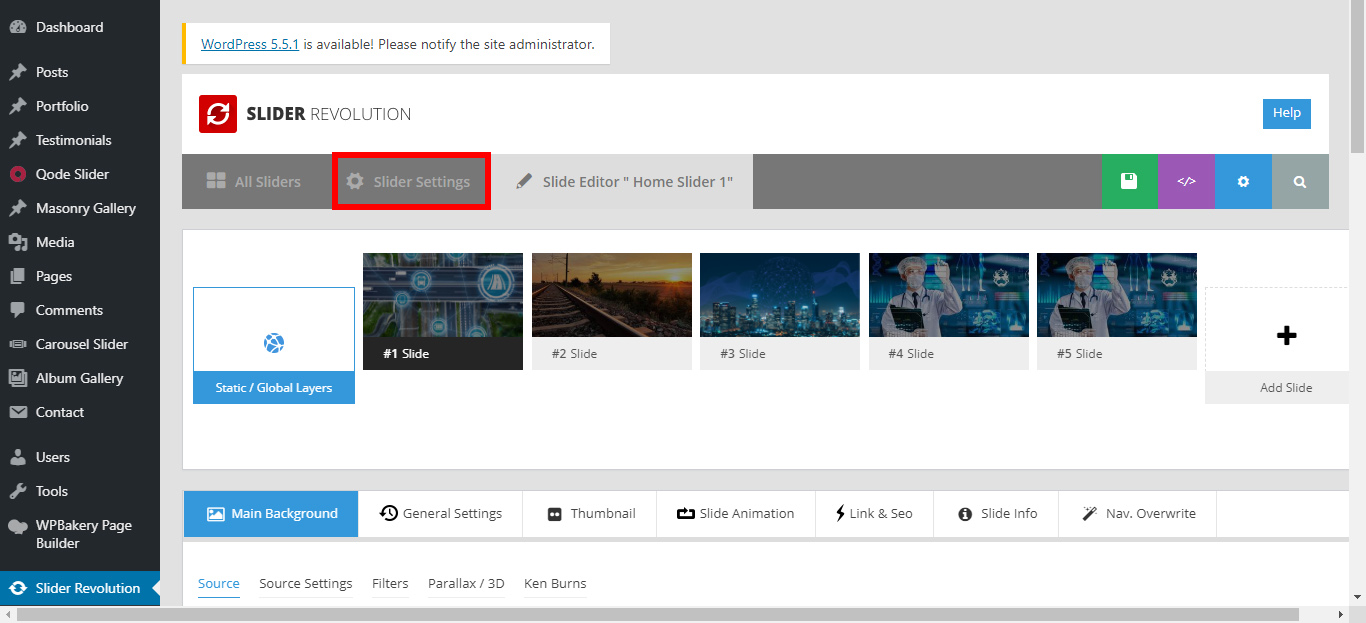Switch to Thumbnail tab
1366x623 pixels.
point(590,514)
